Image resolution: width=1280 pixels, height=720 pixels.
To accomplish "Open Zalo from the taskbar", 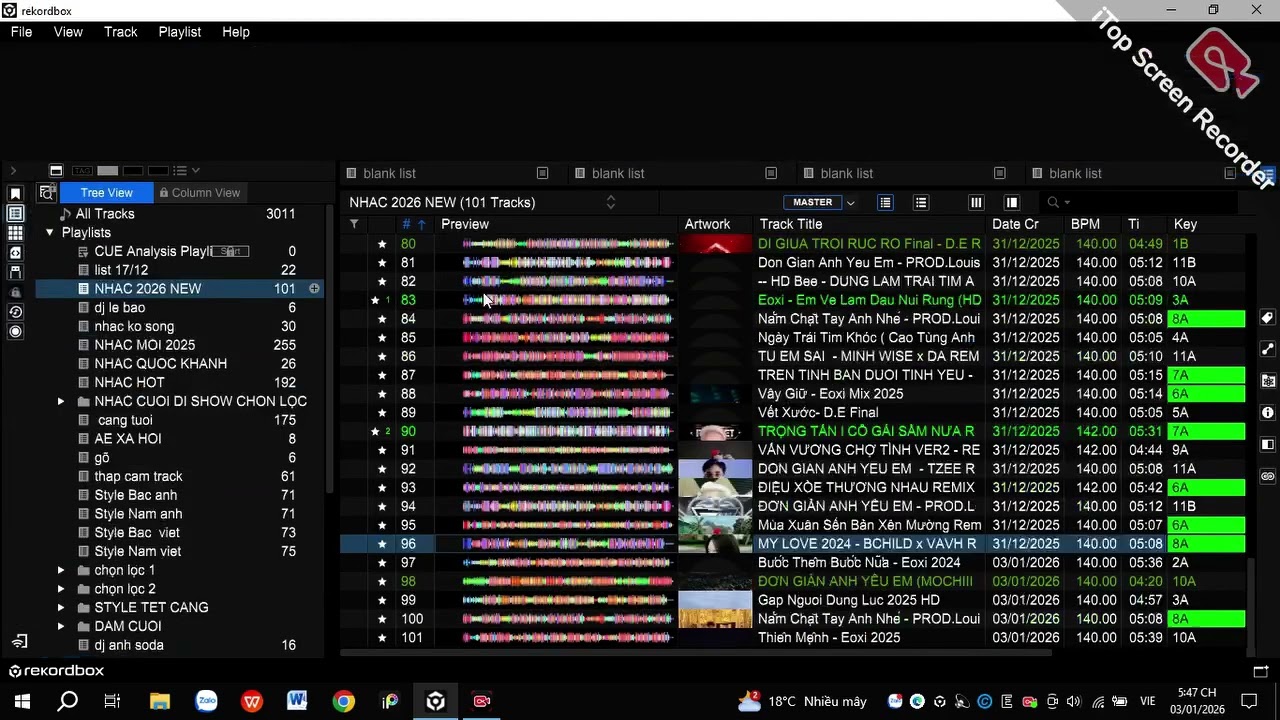I will (206, 701).
